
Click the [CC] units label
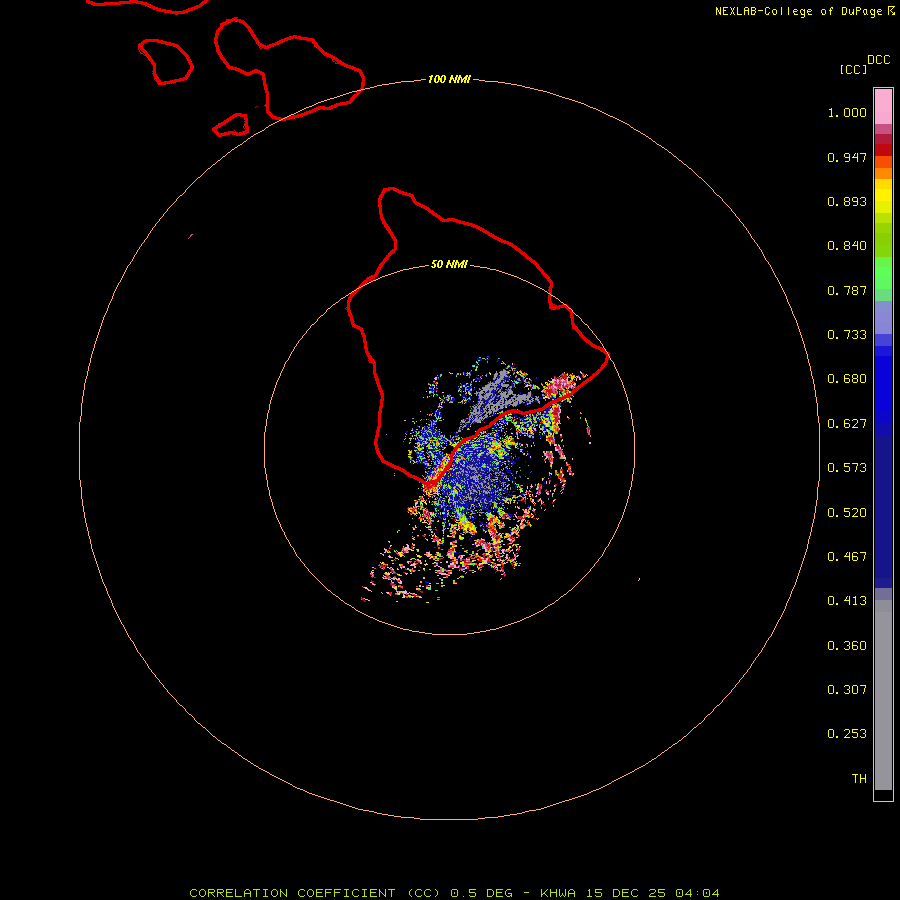(x=853, y=69)
